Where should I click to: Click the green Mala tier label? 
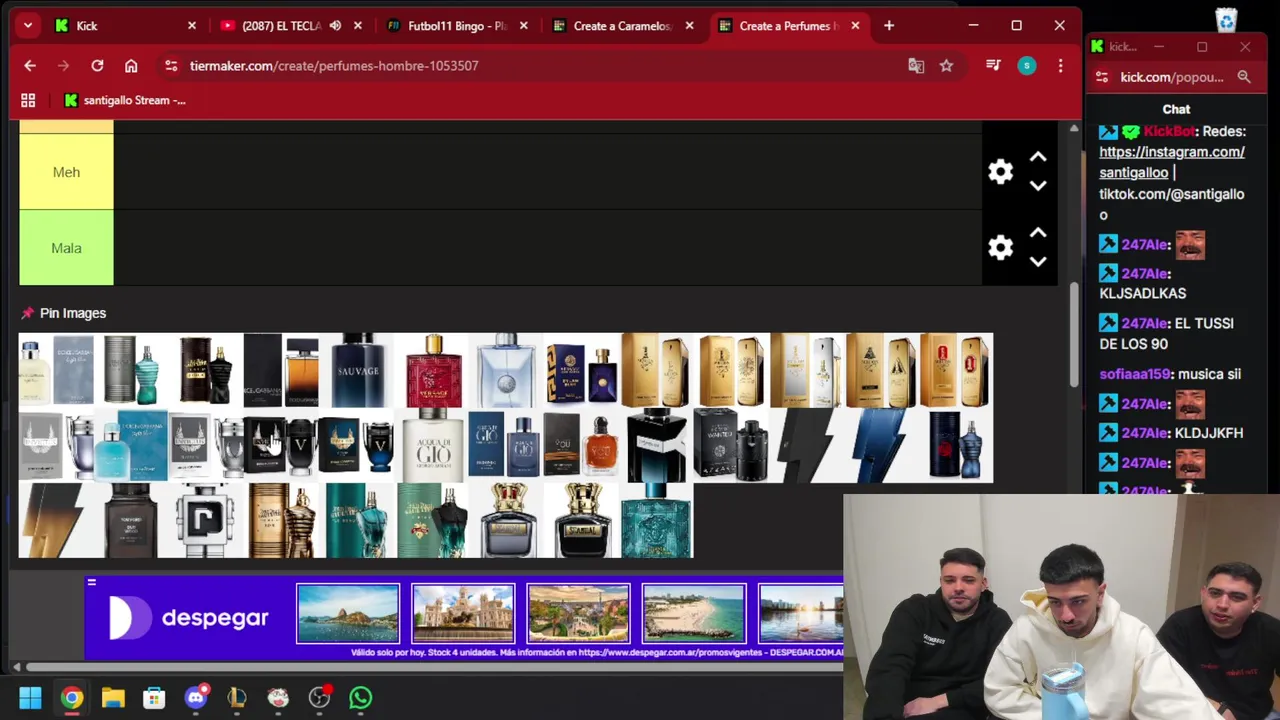click(x=66, y=248)
